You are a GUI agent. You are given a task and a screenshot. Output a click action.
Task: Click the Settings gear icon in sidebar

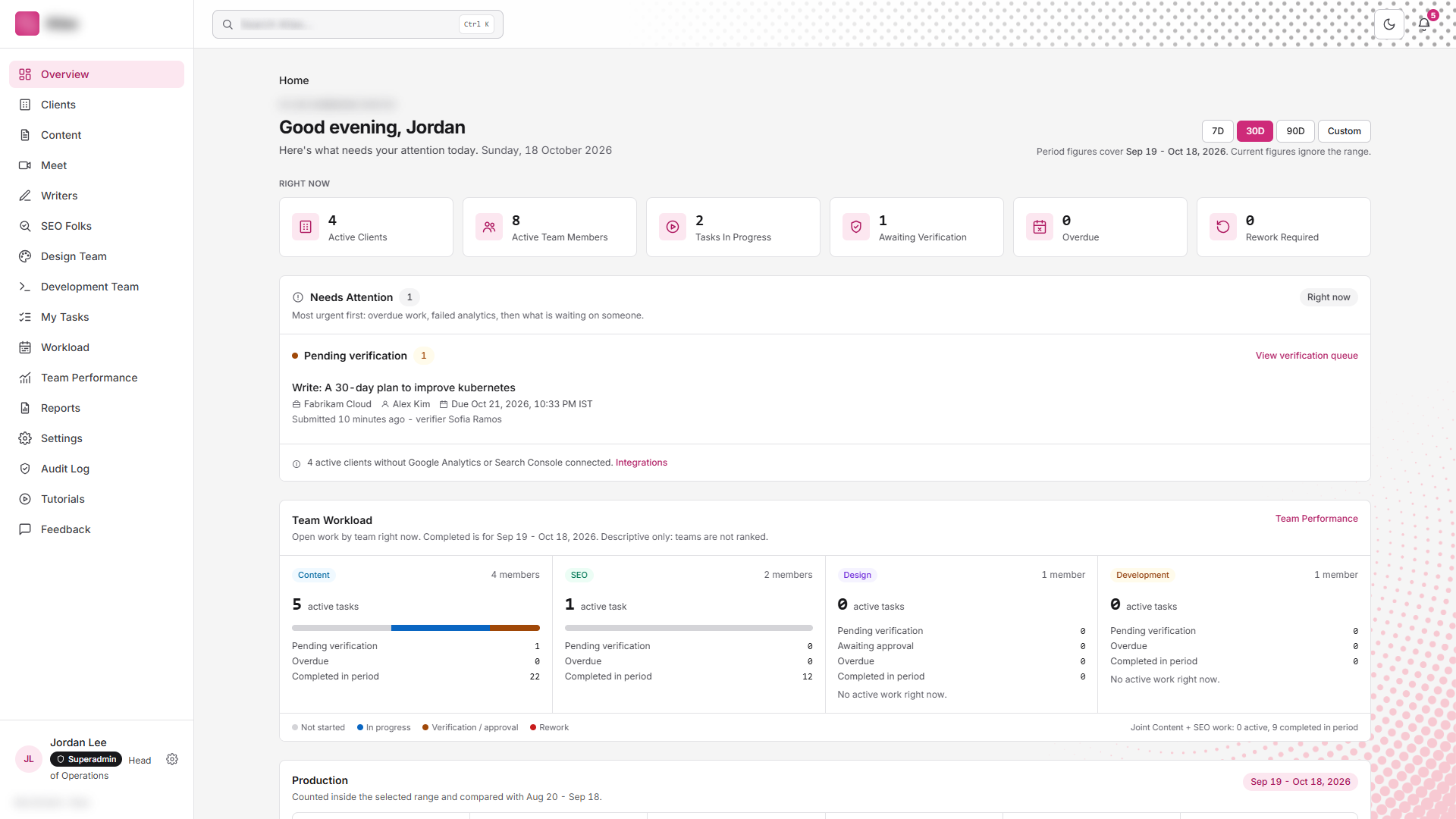point(25,438)
